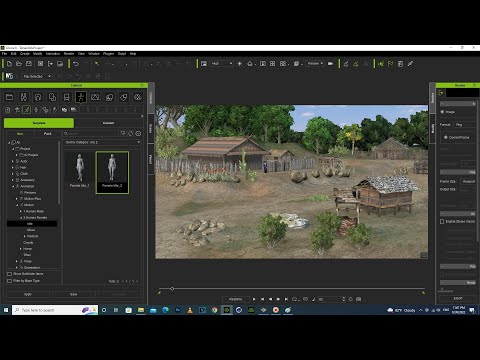Select the three-circles category icon in Content
This screenshot has width=480, height=360.
[138, 97]
